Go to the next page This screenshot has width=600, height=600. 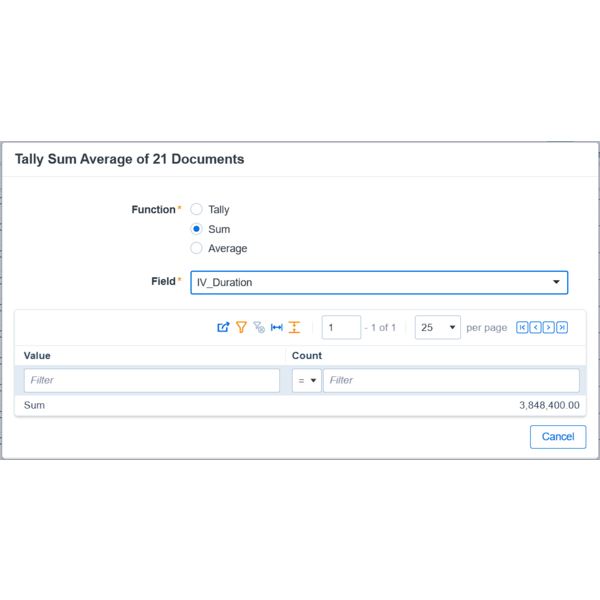coord(549,328)
